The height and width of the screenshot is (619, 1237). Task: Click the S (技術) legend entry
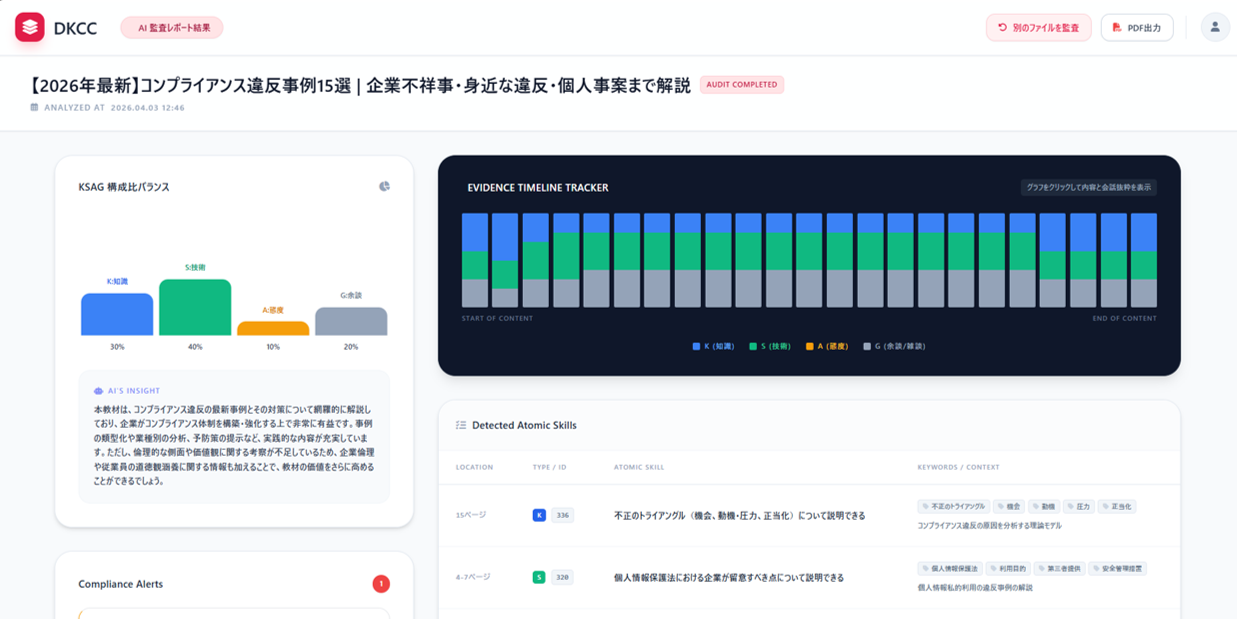pos(770,346)
